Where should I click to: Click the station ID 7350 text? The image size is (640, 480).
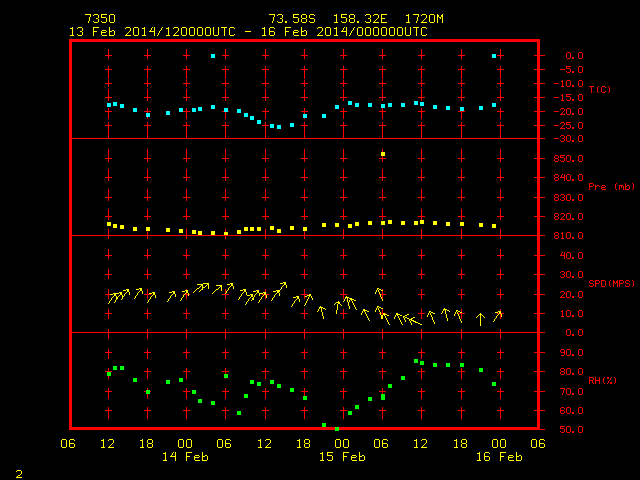click(x=100, y=19)
